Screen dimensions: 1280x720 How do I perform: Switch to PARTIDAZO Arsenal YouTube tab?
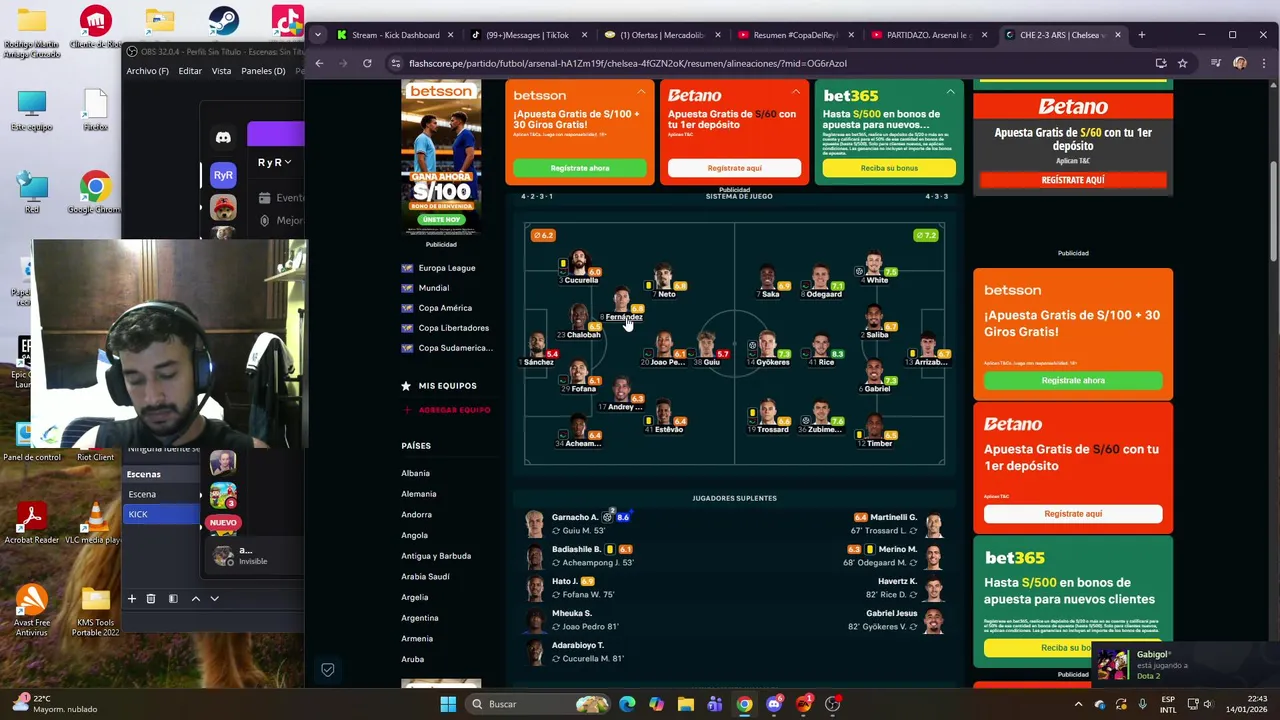point(929,35)
